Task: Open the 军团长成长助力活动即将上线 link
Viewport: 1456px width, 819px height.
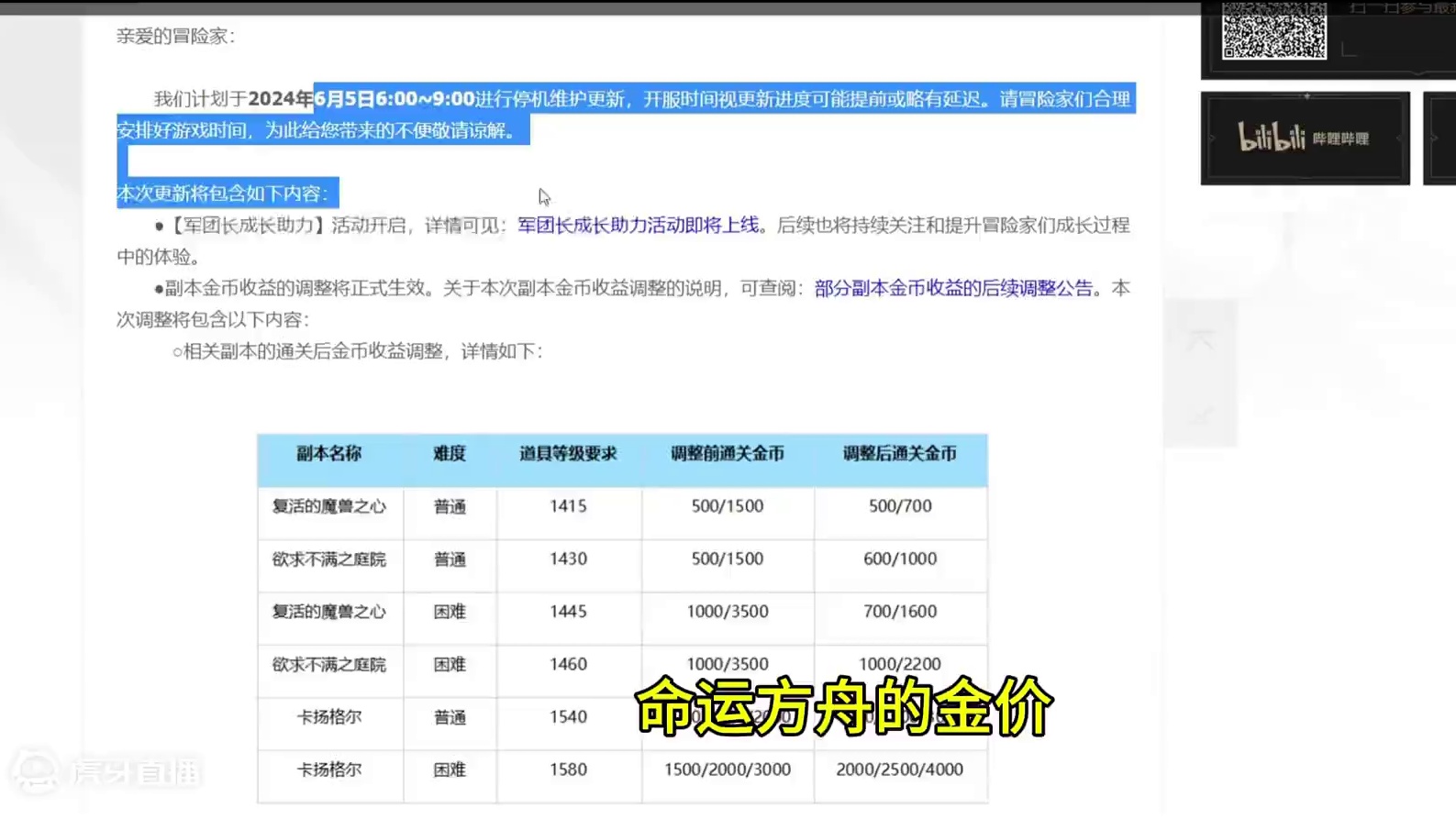Action: point(639,225)
